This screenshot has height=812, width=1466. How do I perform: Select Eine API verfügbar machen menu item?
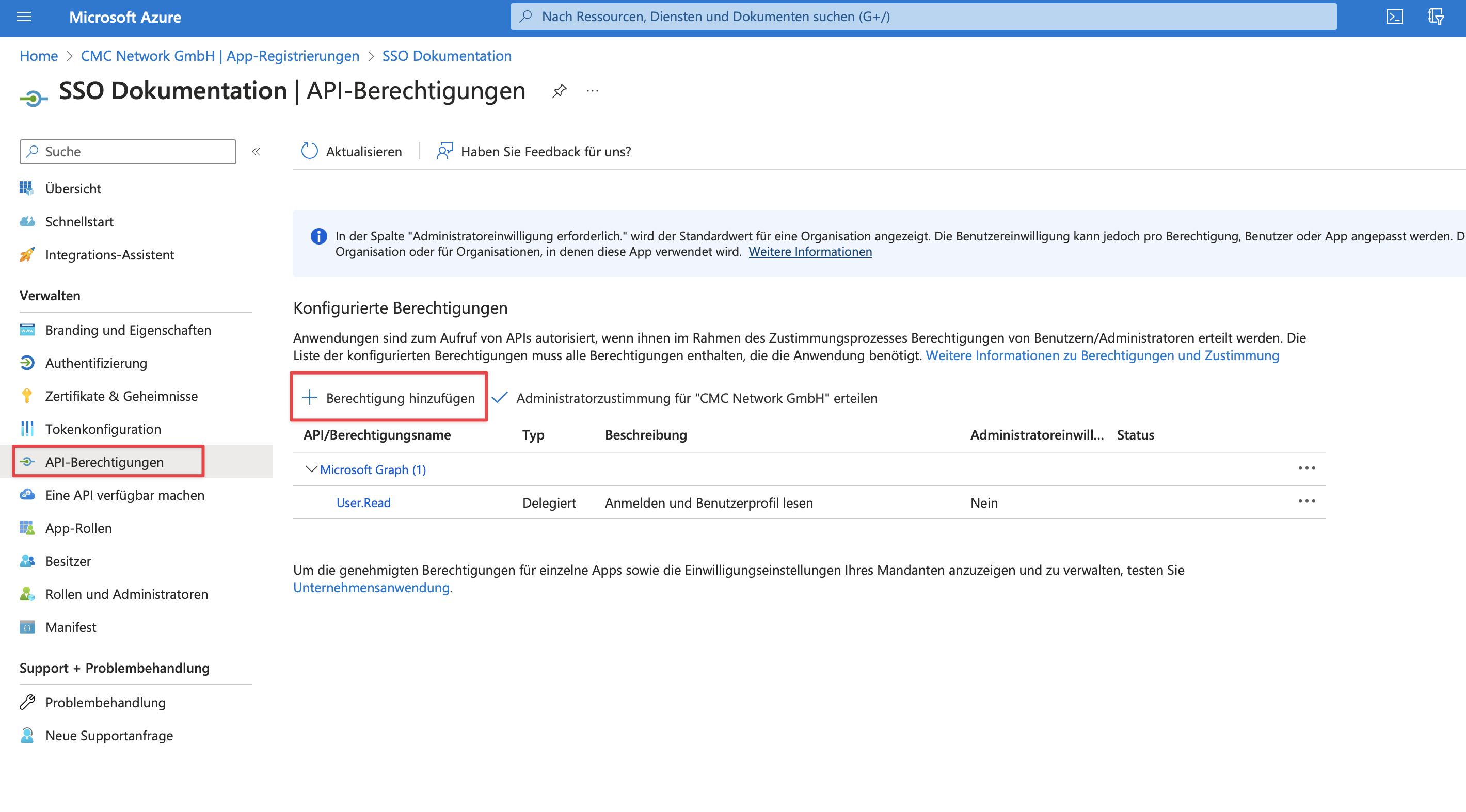[124, 495]
